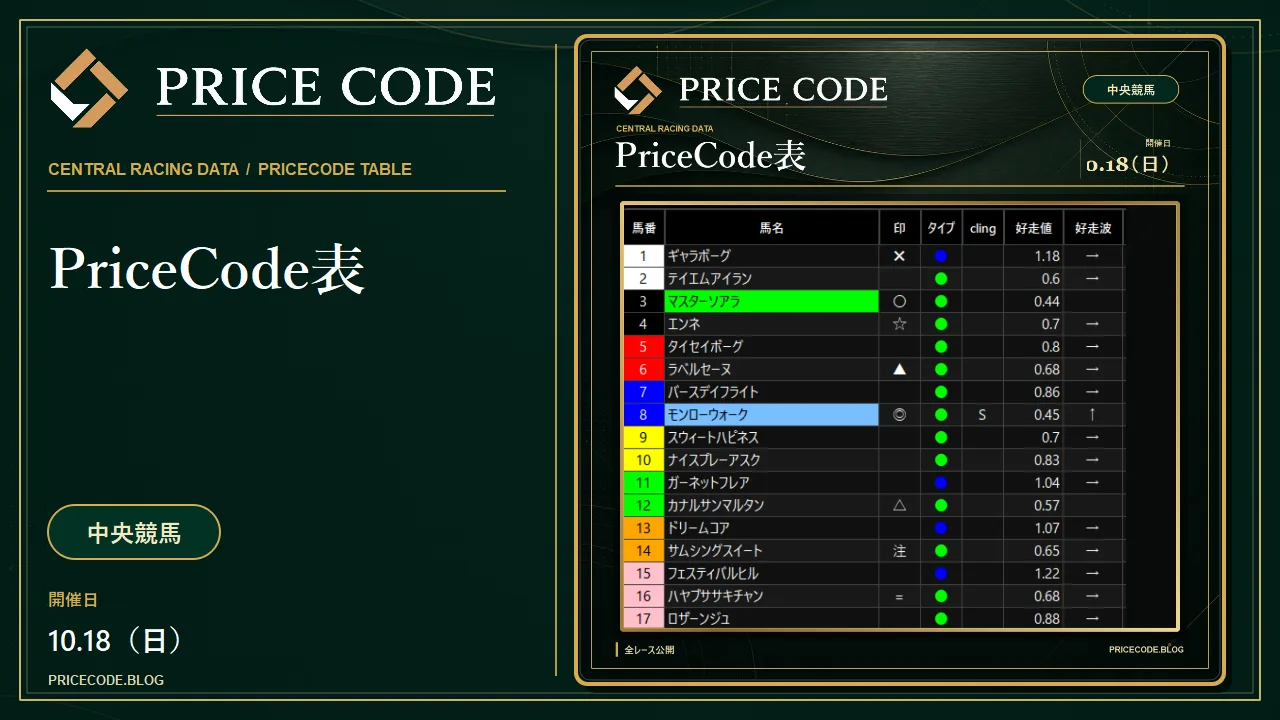This screenshot has height=720, width=1280.
Task: Sort by the 馬名 column header
Action: click(x=772, y=228)
